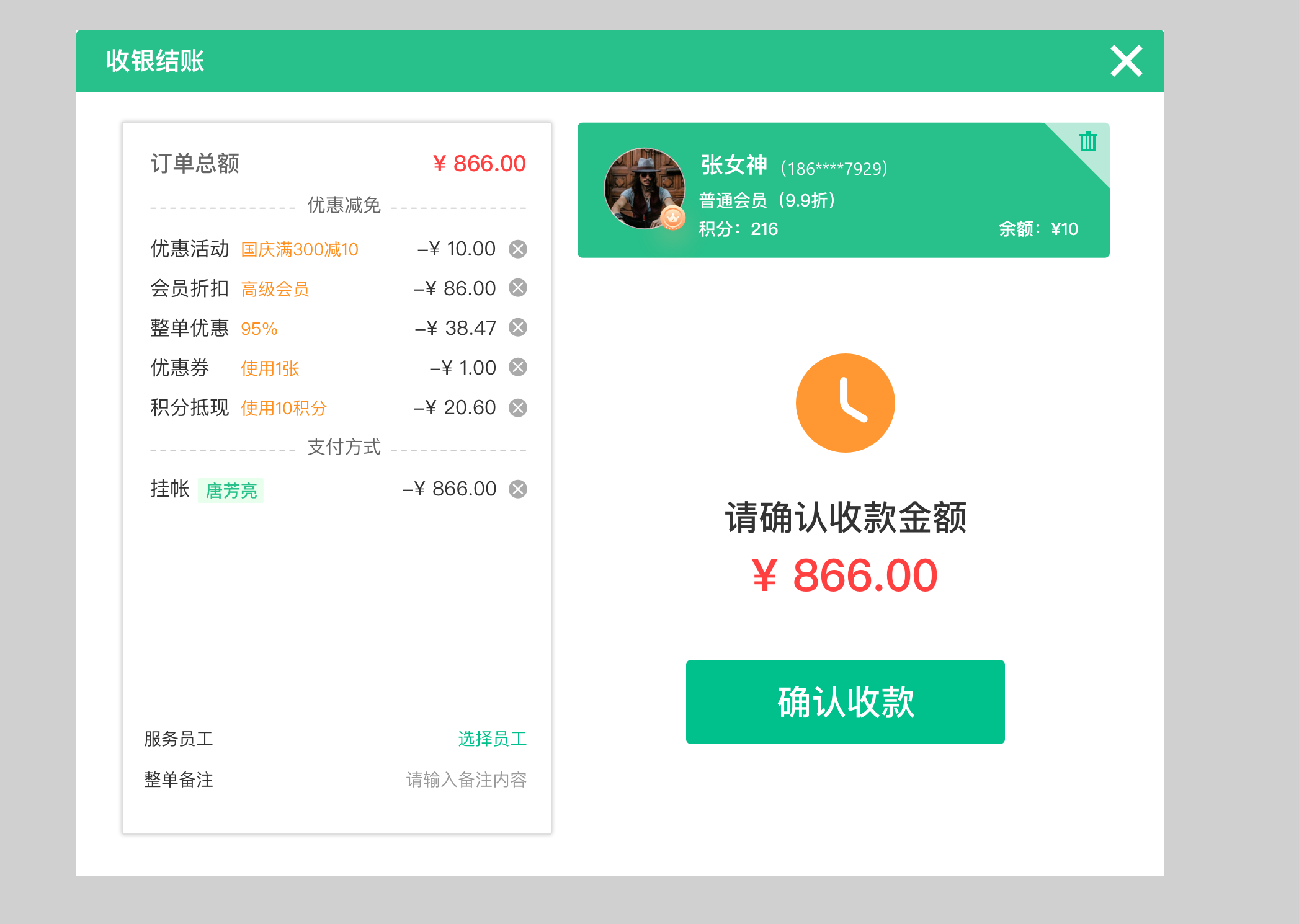This screenshot has height=924, width=1299.
Task: Click the 确认收款 confirm payment button
Action: tap(845, 701)
